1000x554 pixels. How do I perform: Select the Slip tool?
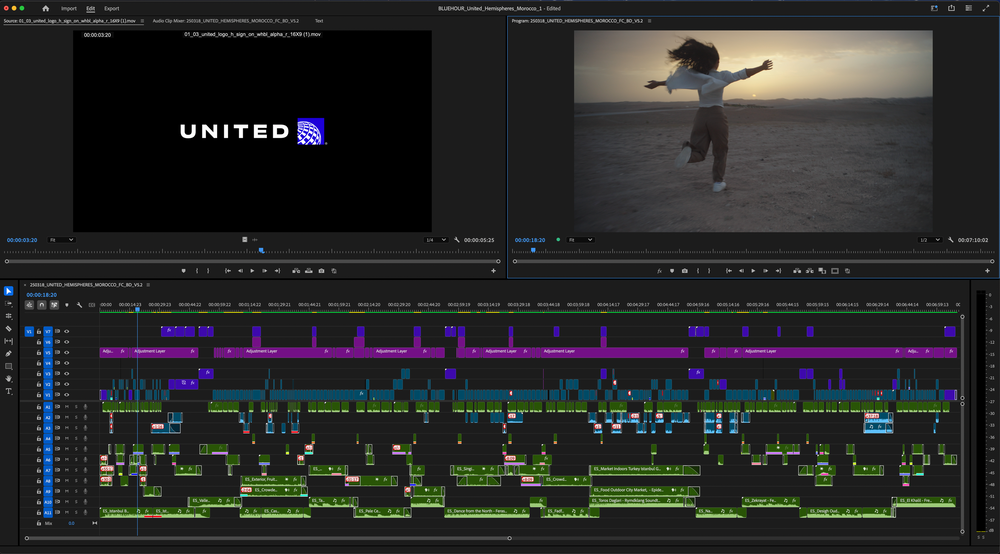pyautogui.click(x=8, y=341)
